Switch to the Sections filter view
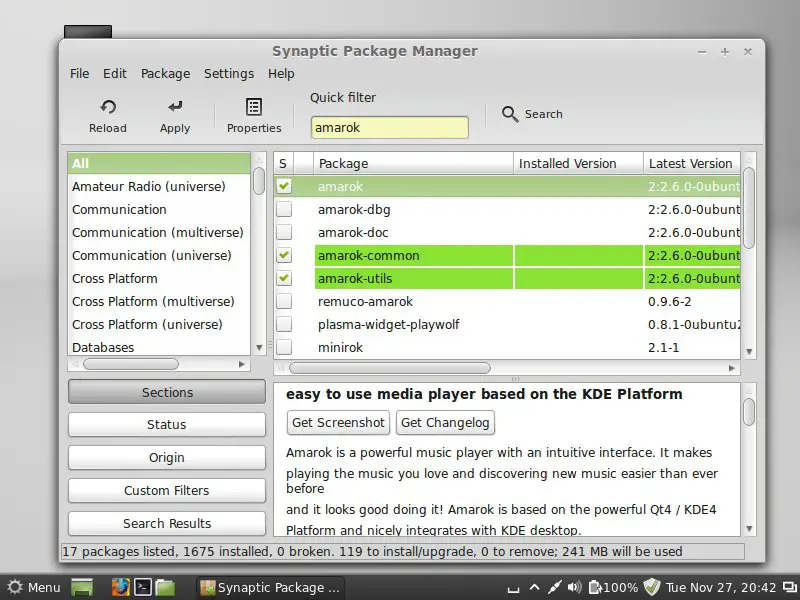 [167, 392]
